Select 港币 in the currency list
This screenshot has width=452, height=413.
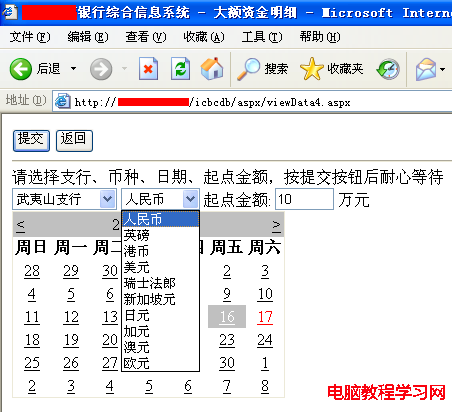pyautogui.click(x=160, y=251)
